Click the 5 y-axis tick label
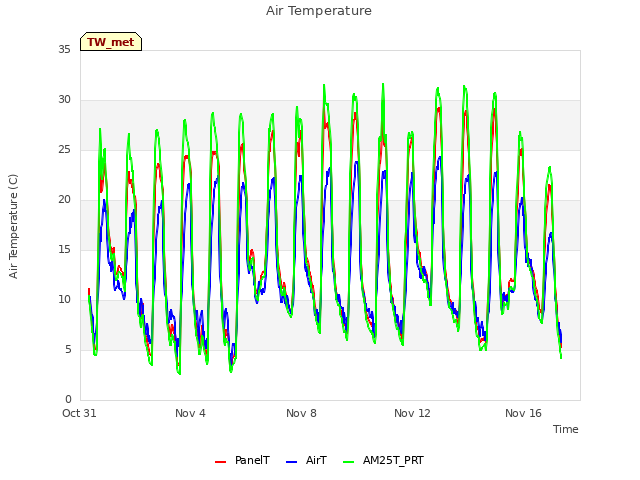 click(68, 349)
